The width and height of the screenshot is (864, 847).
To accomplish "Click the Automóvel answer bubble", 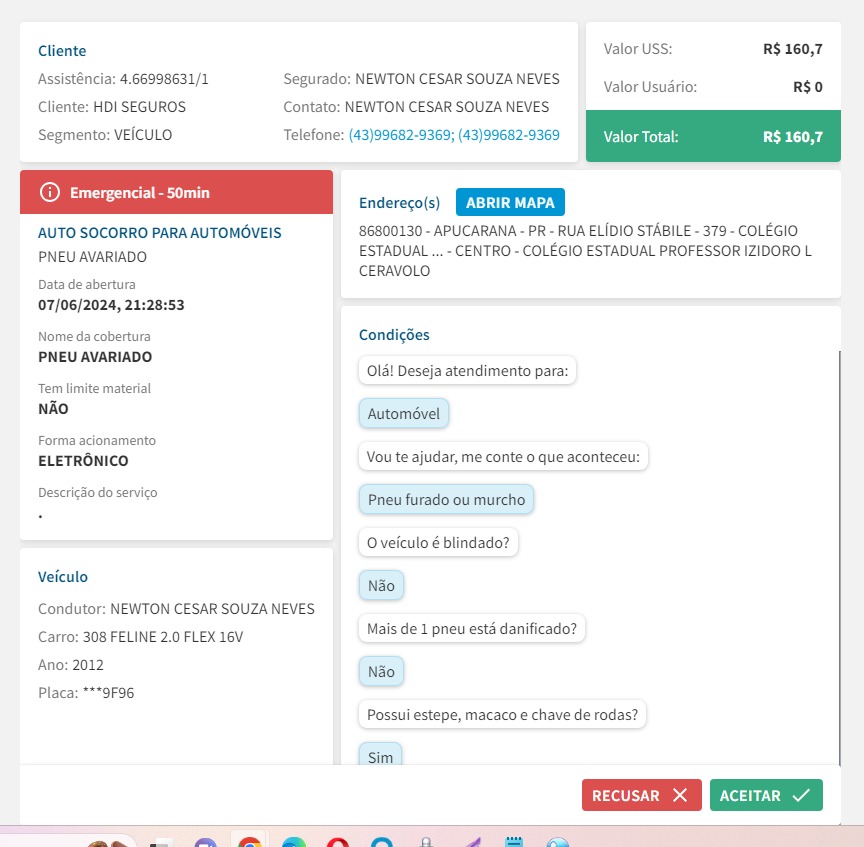I will pos(403,414).
